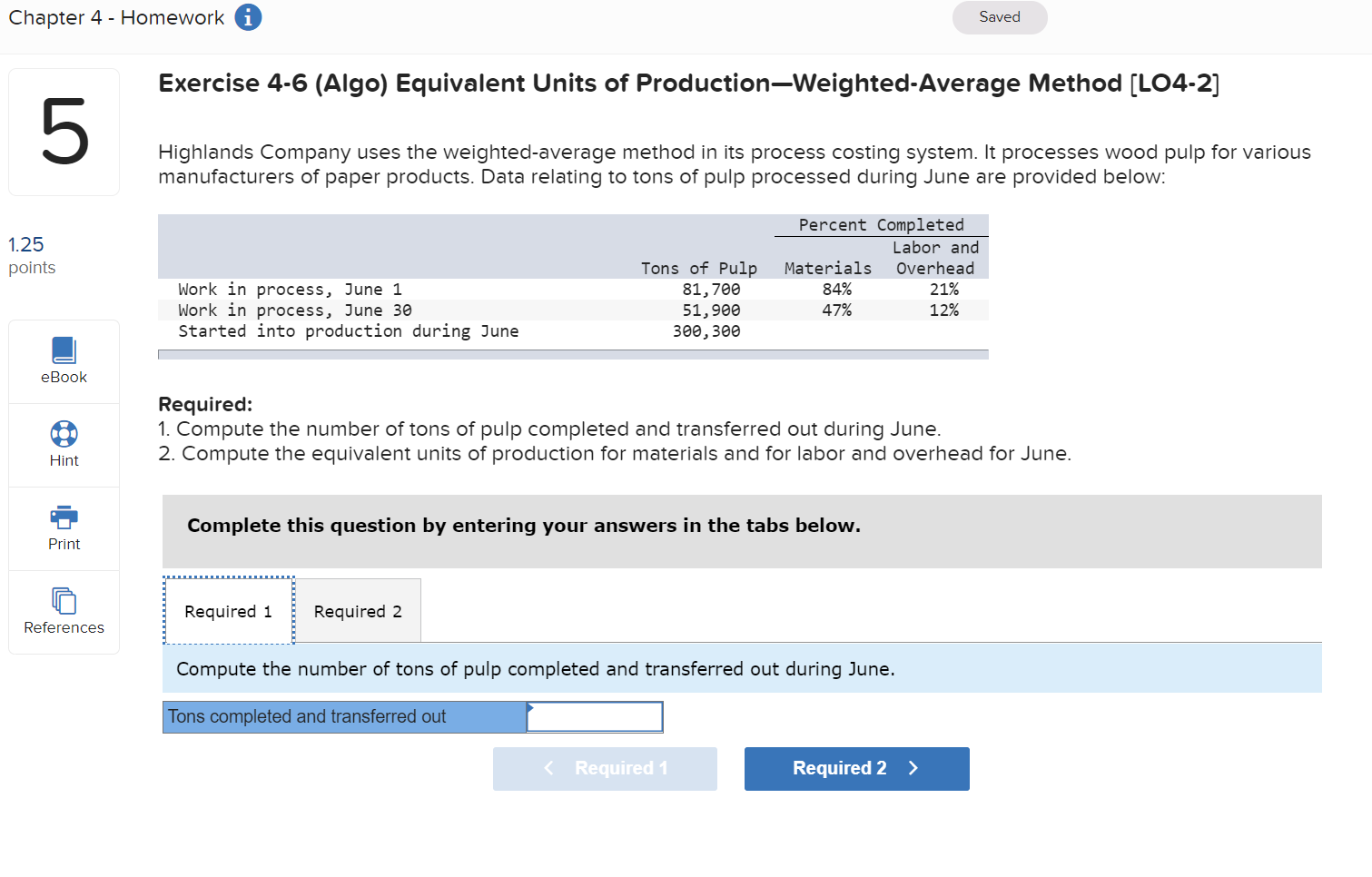
Task: Click the Print label text
Action: [x=63, y=543]
